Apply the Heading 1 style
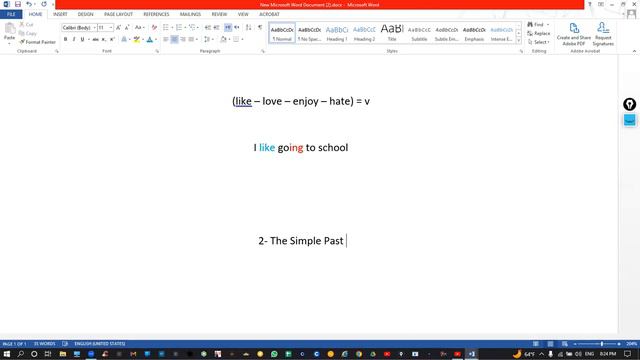This screenshot has height=360, width=640. (337, 33)
